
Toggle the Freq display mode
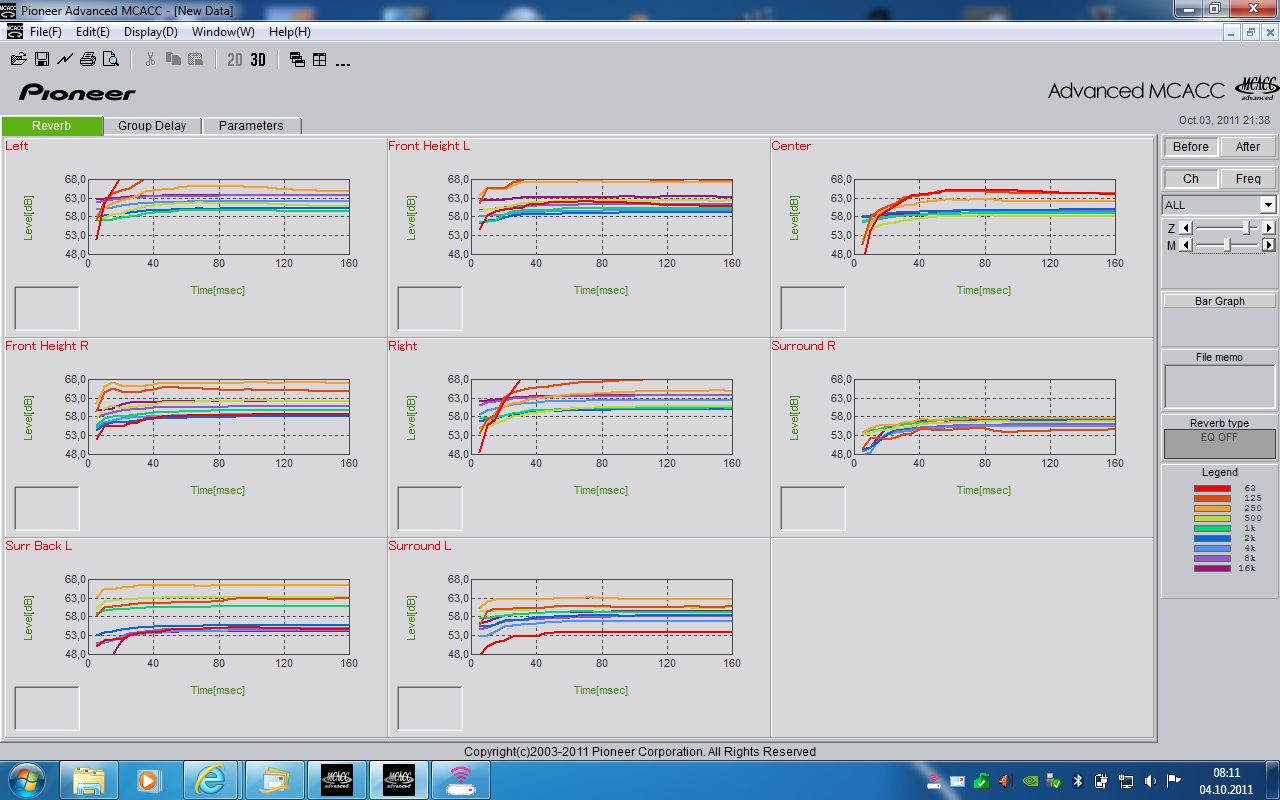point(1248,179)
